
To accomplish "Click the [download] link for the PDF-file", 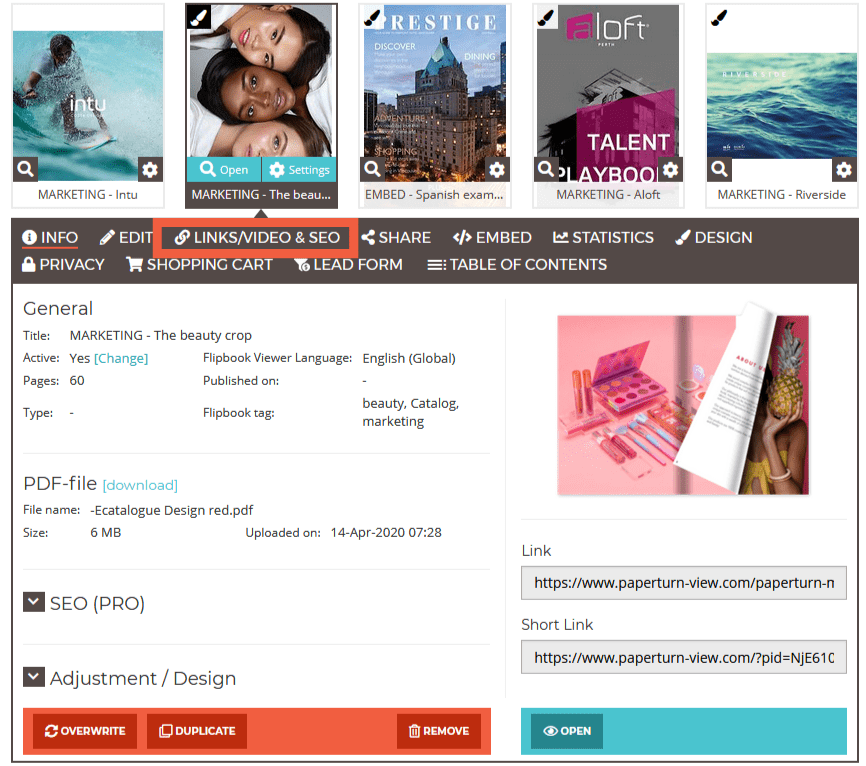I will coord(140,485).
